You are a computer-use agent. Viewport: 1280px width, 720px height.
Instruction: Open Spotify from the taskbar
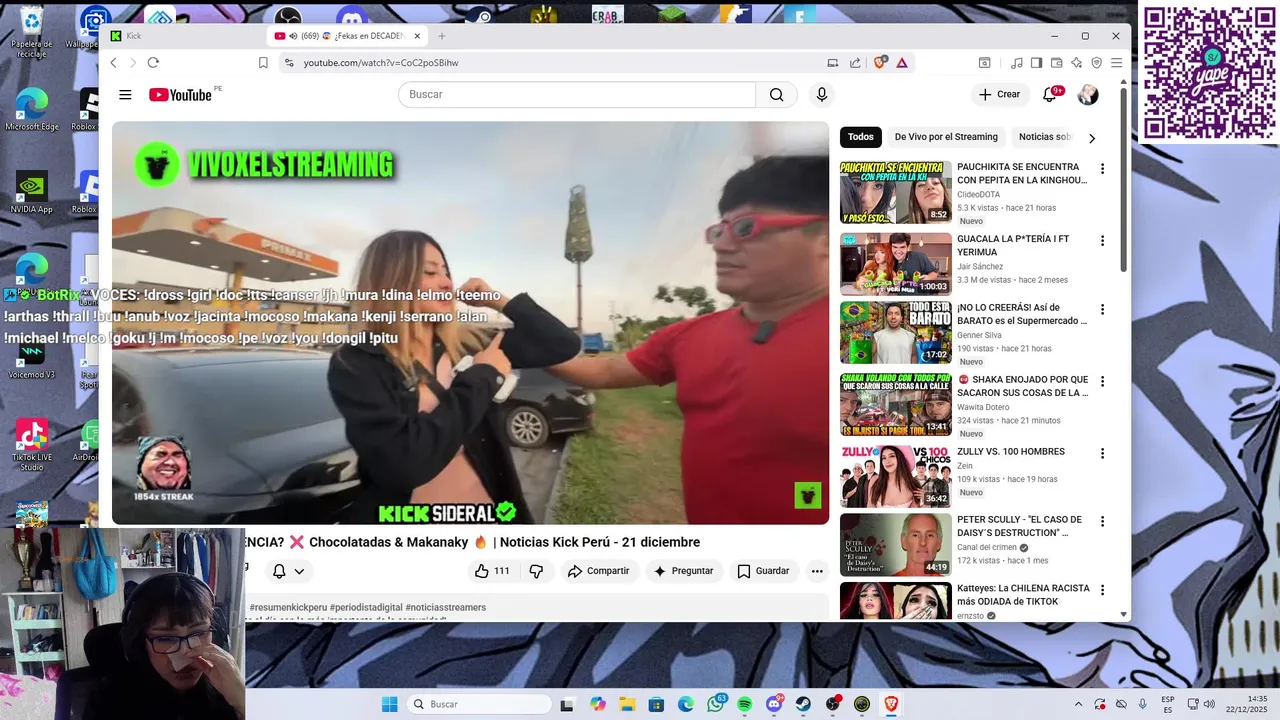pos(745,704)
